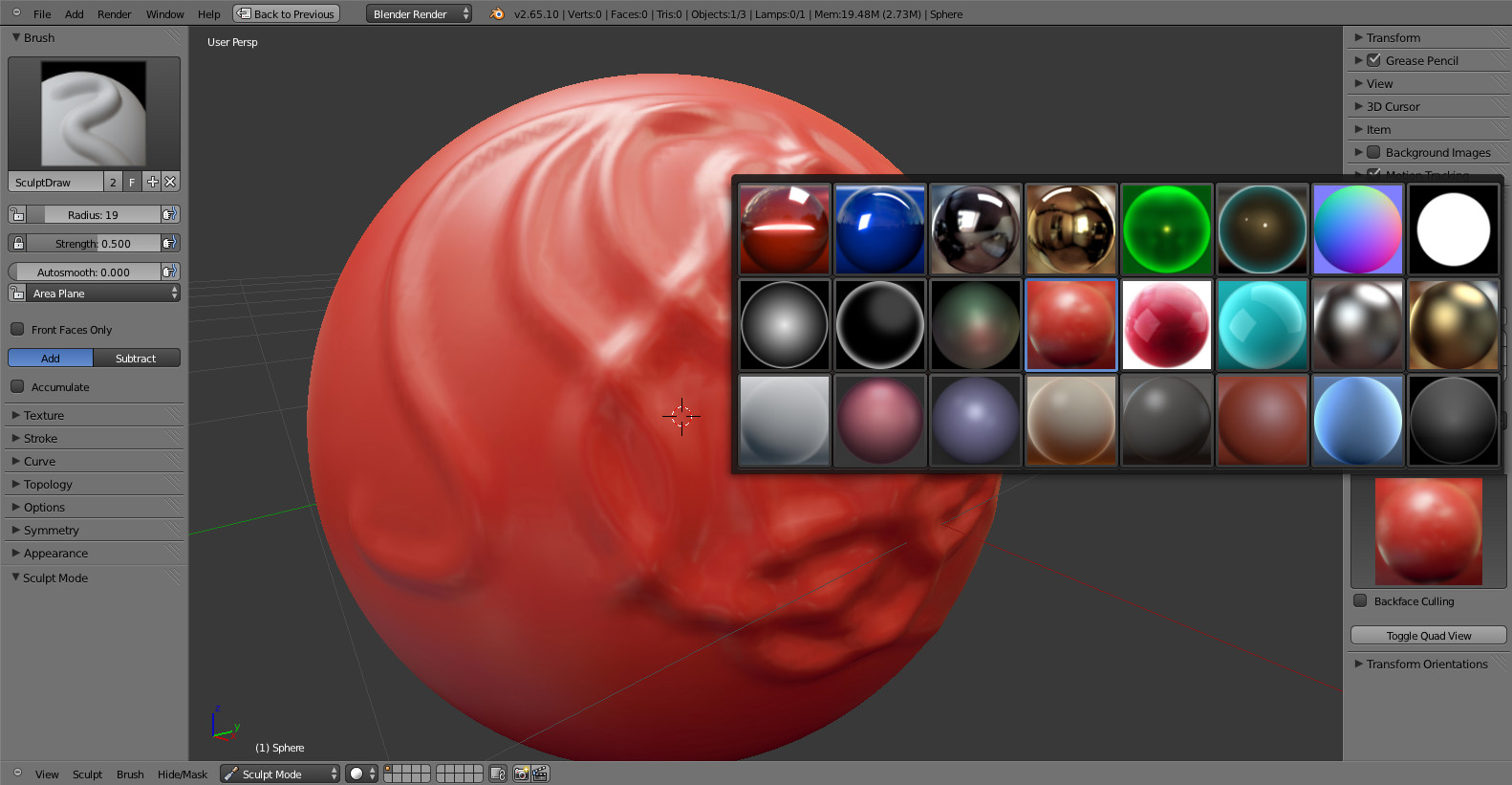Open the Hide/Mask menu

pyautogui.click(x=183, y=774)
